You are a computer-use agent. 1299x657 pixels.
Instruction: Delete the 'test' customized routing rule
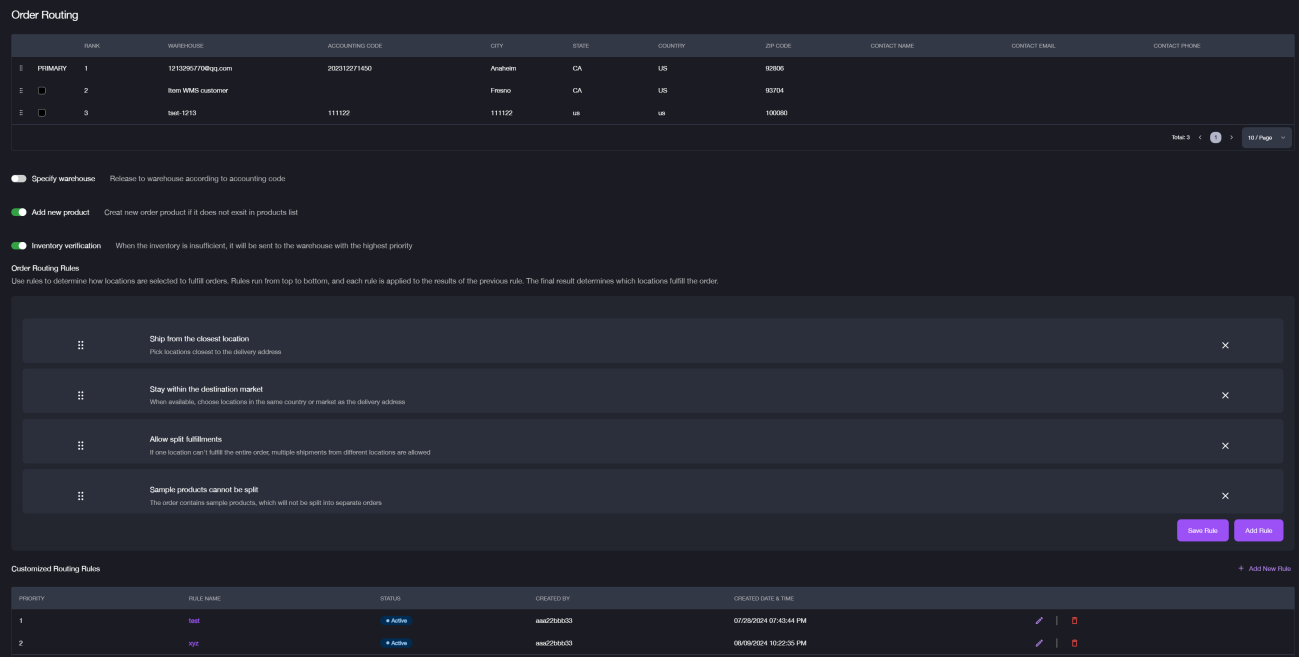1075,621
